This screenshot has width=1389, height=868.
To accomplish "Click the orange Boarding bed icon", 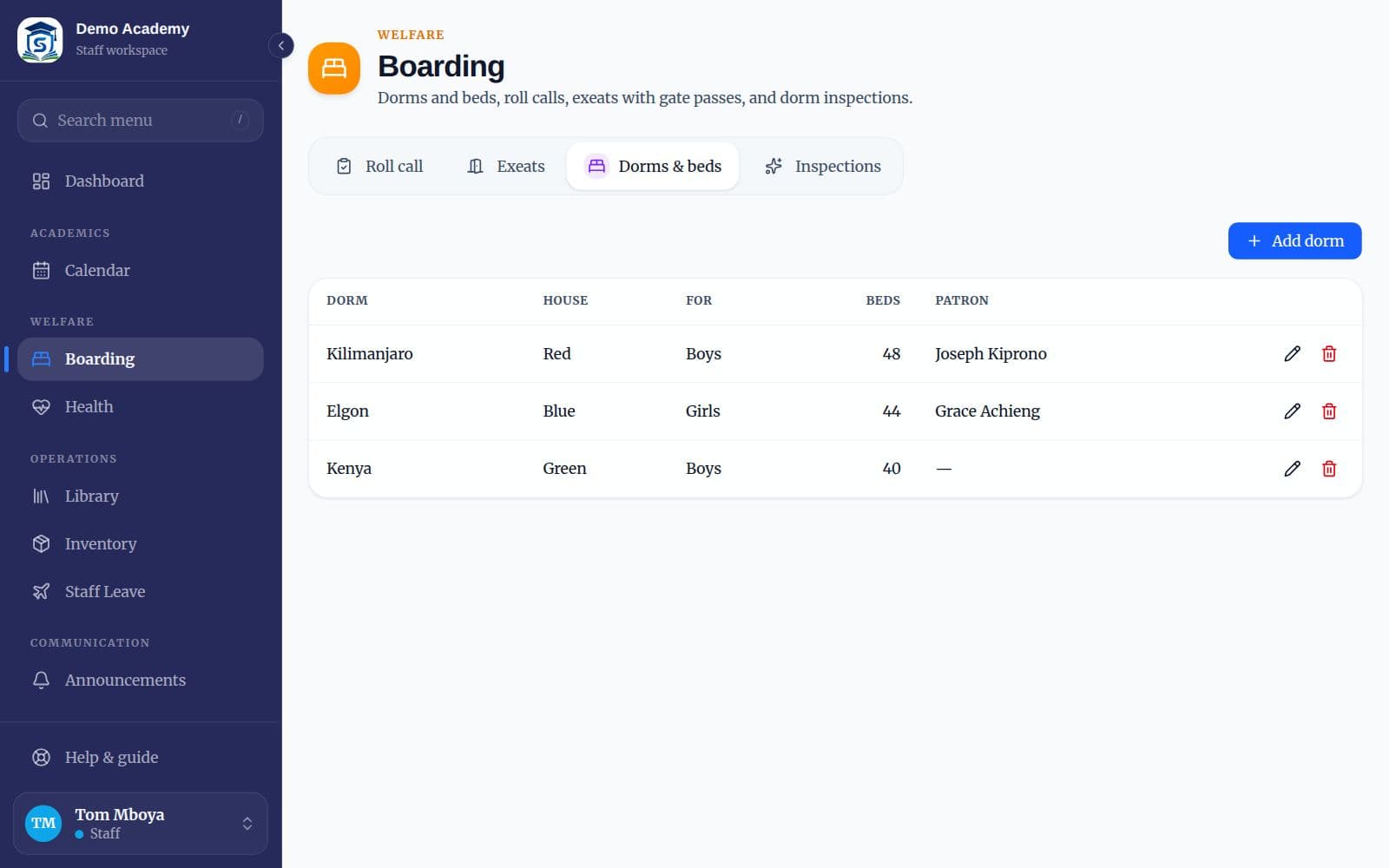I will 334,68.
